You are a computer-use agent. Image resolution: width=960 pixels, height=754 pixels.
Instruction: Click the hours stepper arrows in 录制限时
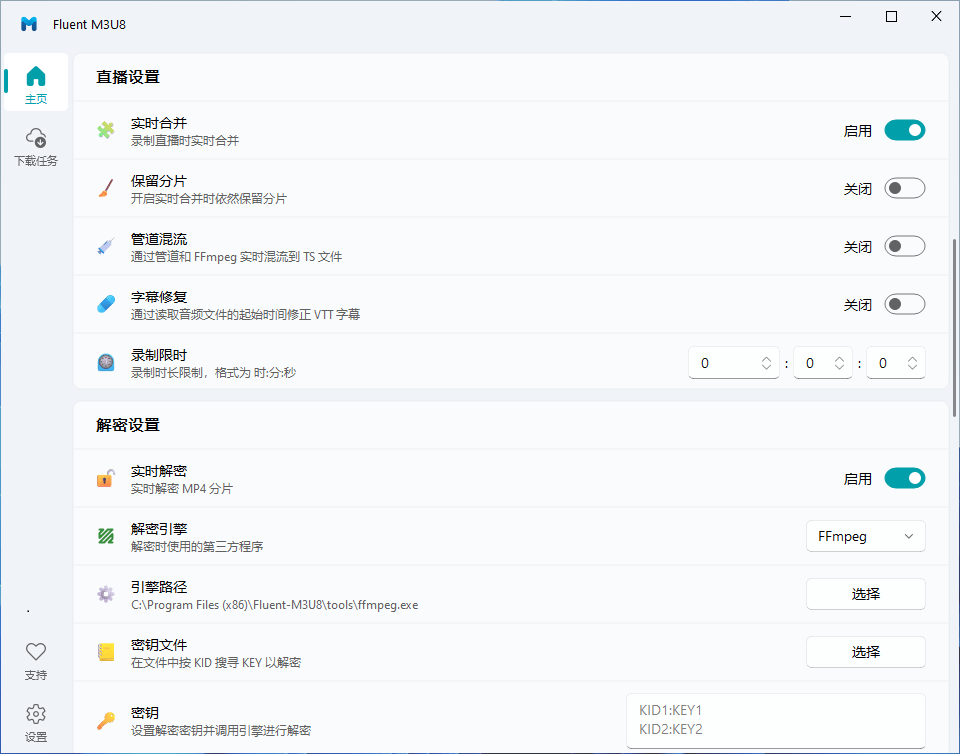pyautogui.click(x=767, y=363)
